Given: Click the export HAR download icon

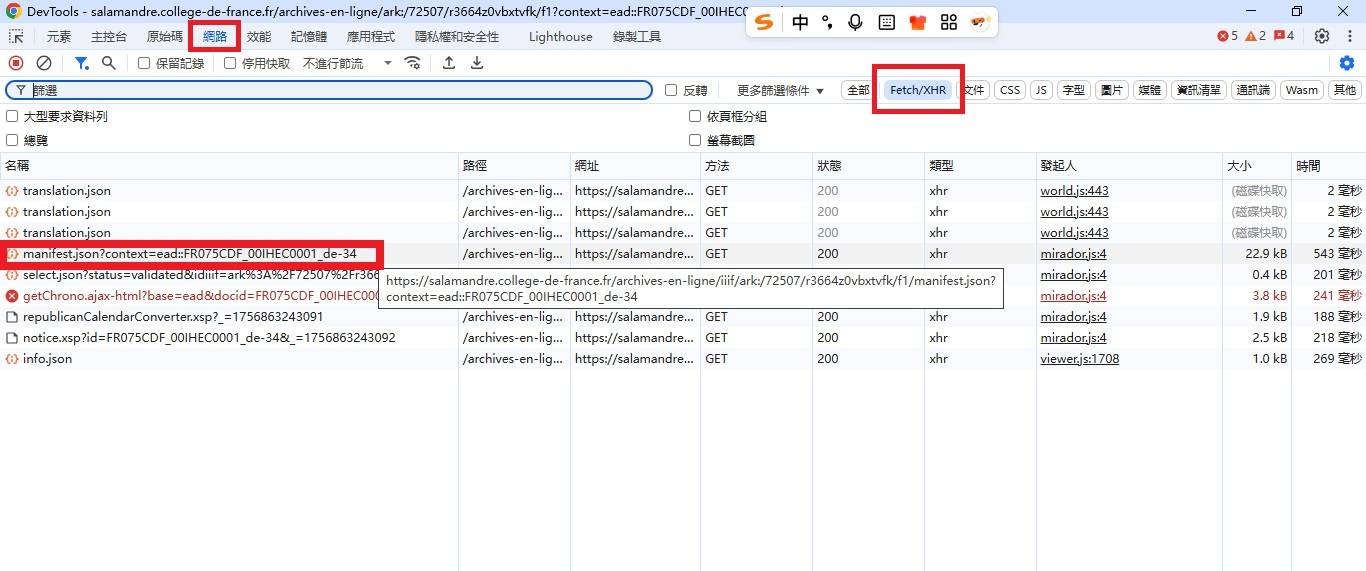Looking at the screenshot, I should 477,63.
